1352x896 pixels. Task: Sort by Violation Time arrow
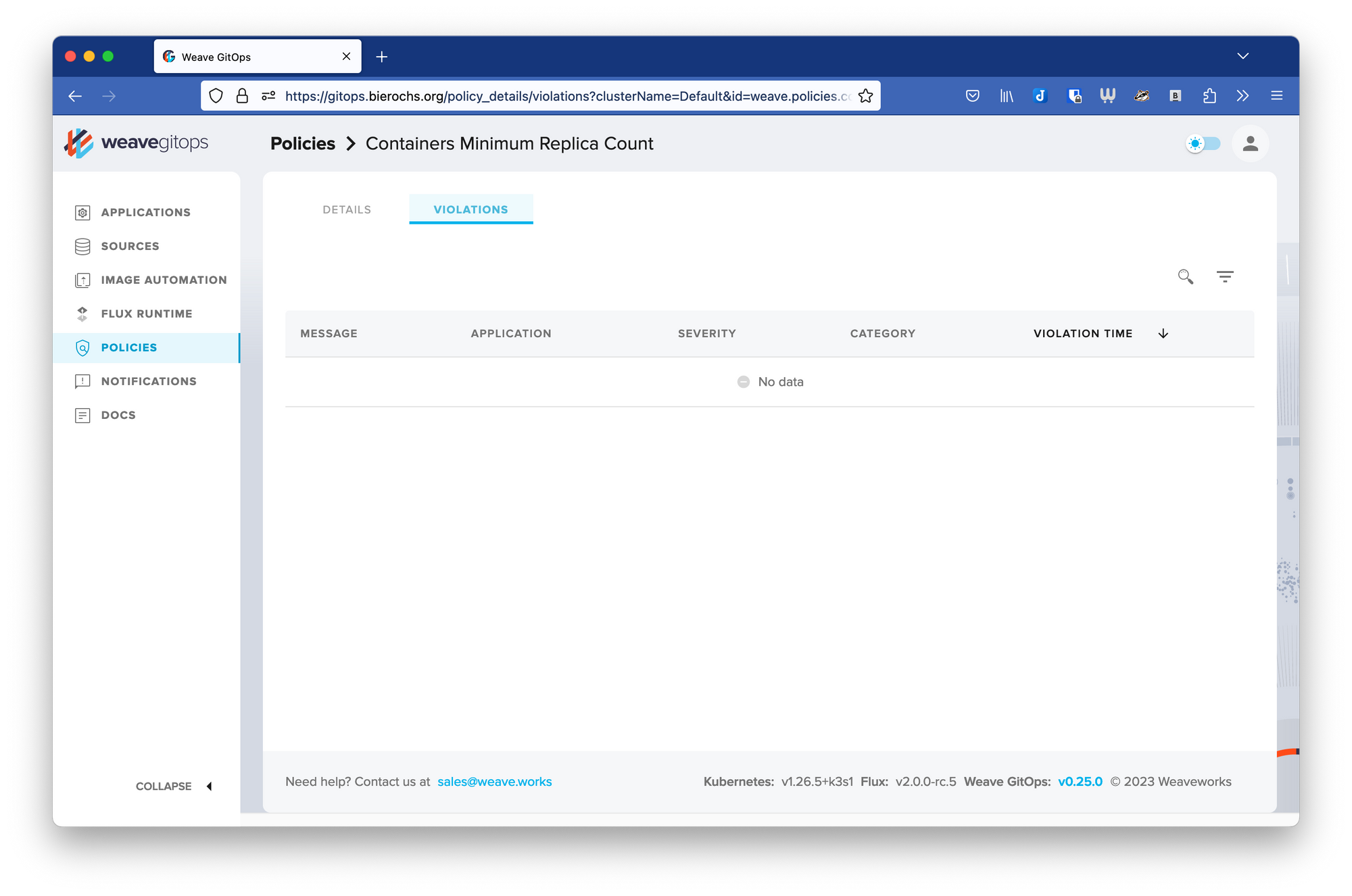pyautogui.click(x=1163, y=334)
